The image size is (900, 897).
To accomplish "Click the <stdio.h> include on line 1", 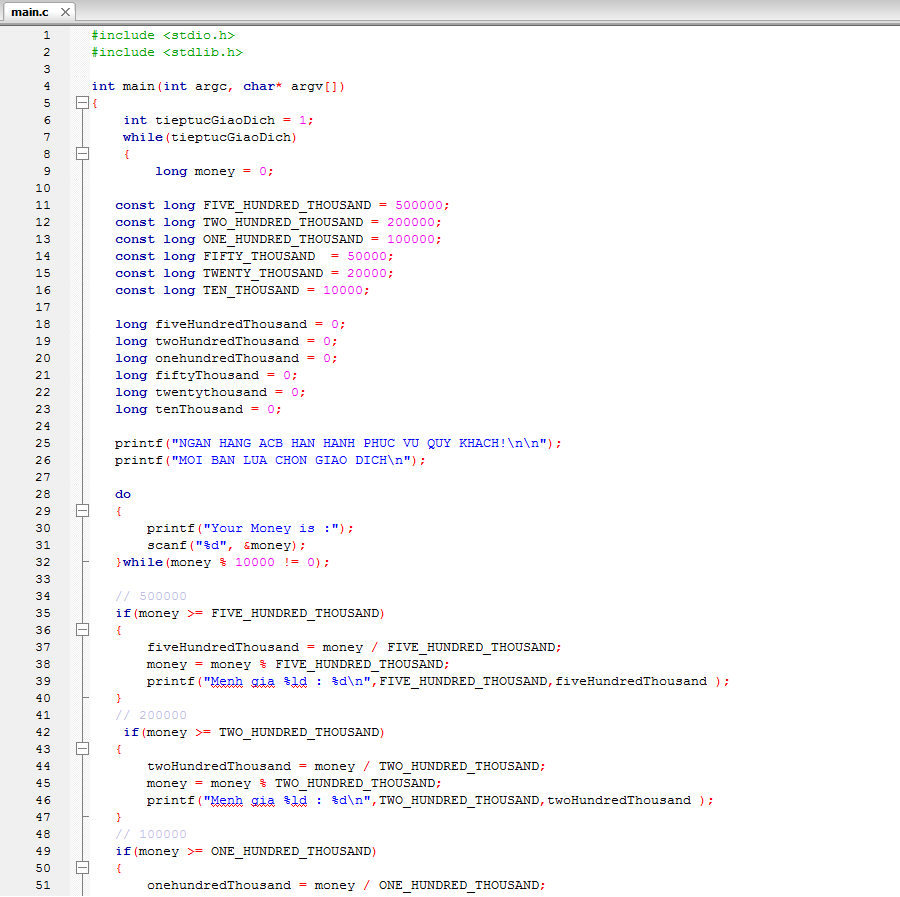I will click(199, 35).
